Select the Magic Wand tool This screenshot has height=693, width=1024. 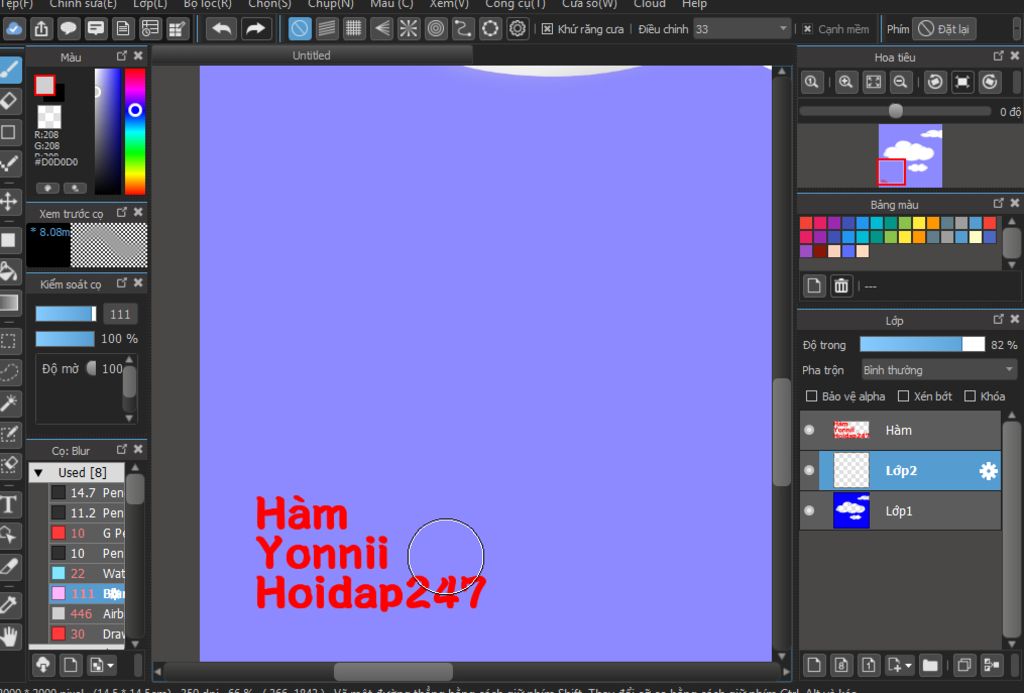pos(9,404)
